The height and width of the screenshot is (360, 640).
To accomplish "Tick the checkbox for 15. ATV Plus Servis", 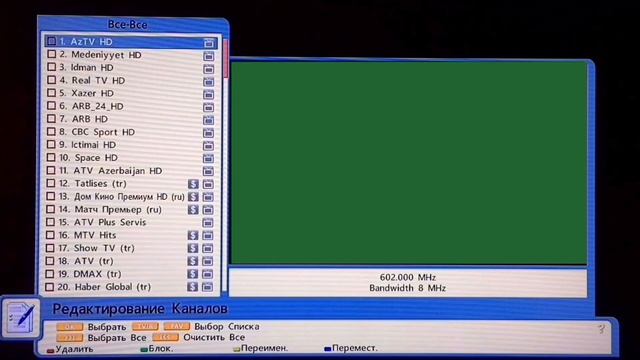I will [50, 222].
